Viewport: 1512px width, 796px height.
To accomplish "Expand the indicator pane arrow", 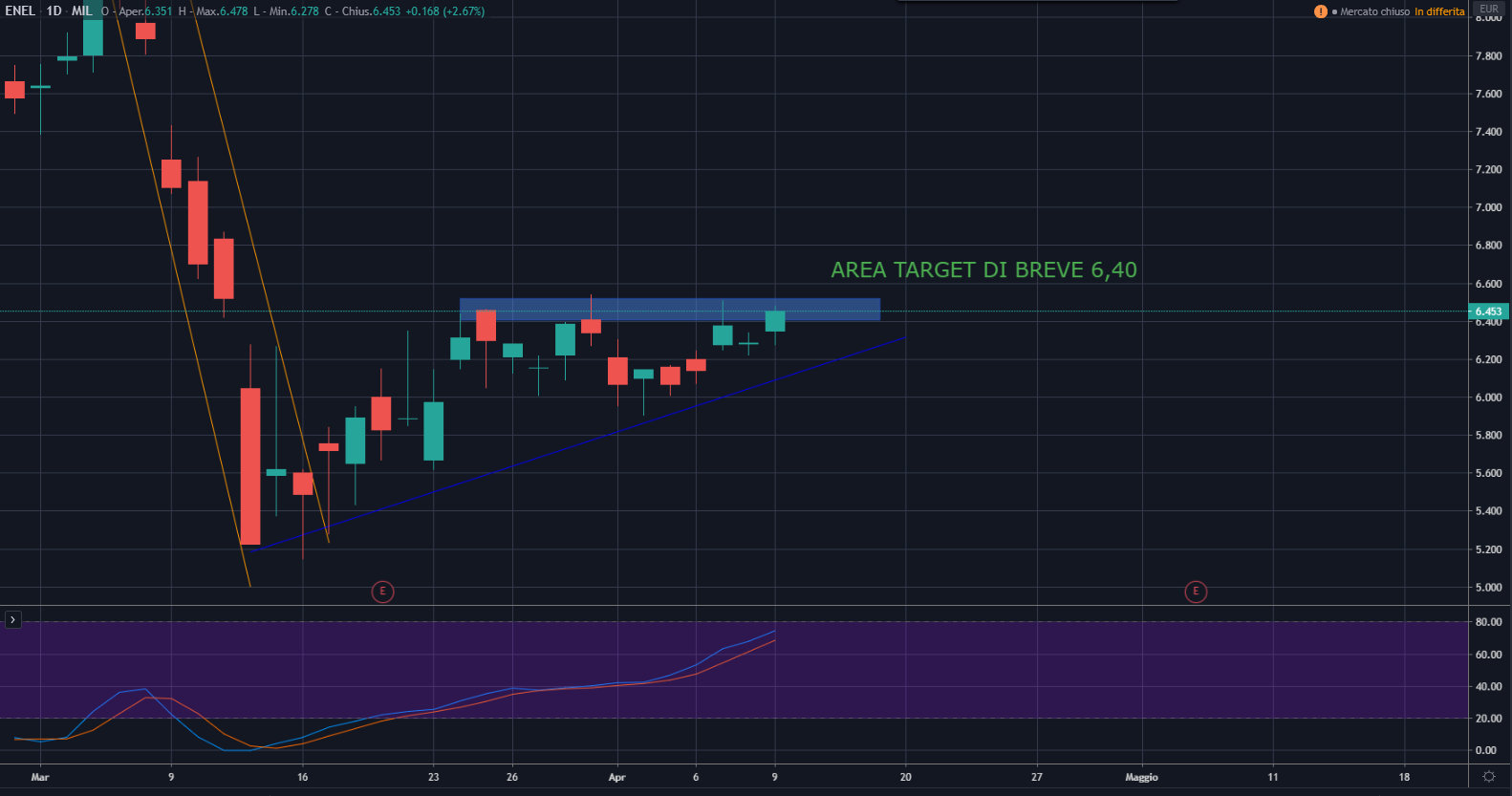I will coord(12,620).
